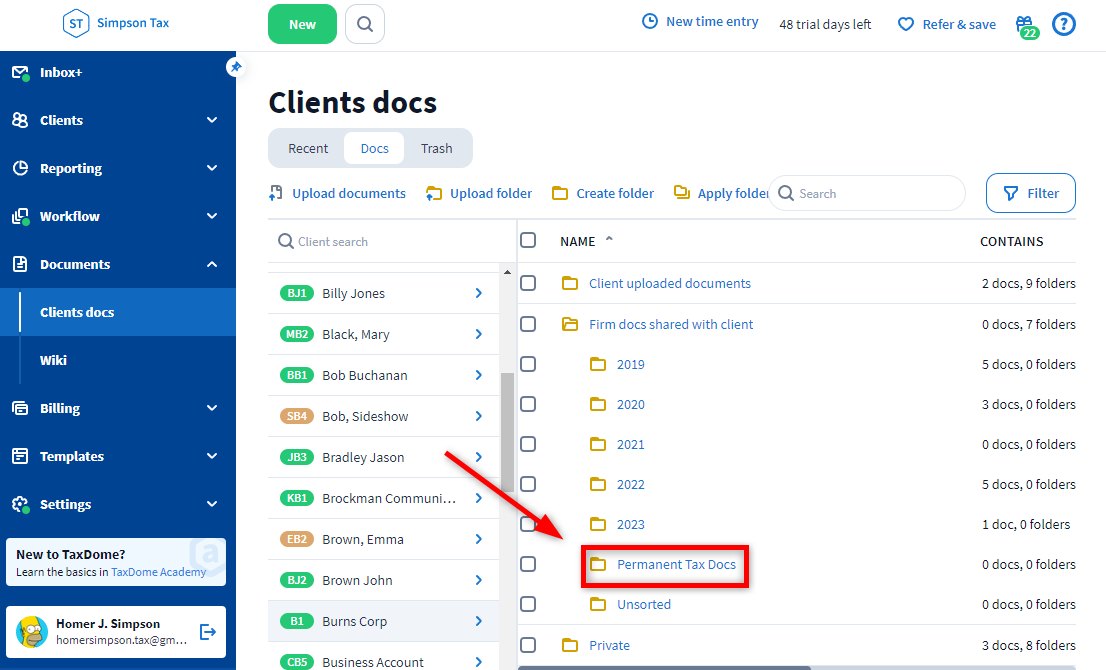Image resolution: width=1106 pixels, height=670 pixels.
Task: Switch to the Recent tab
Action: coord(308,148)
